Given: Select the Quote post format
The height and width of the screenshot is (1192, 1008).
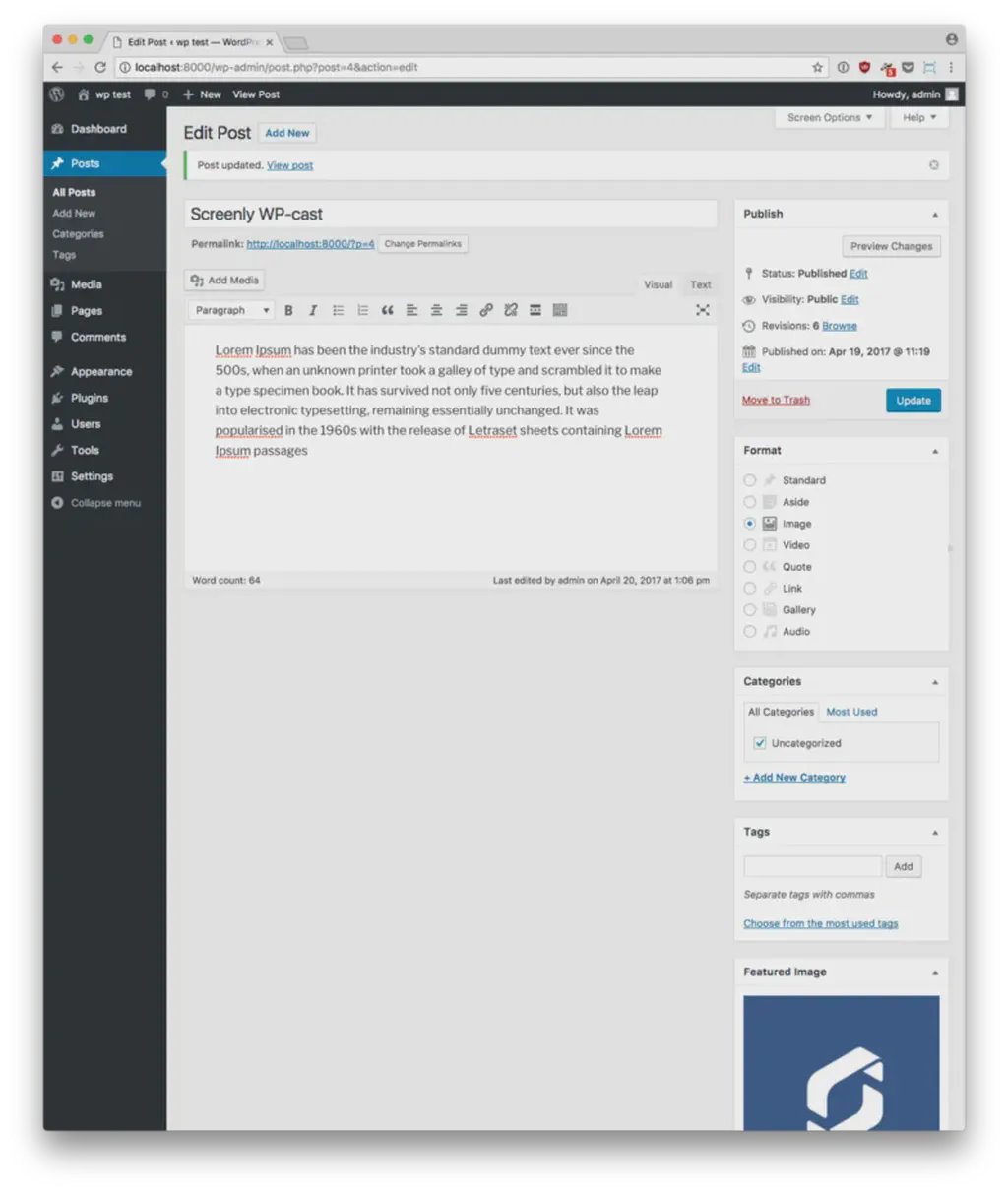Looking at the screenshot, I should tap(749, 566).
